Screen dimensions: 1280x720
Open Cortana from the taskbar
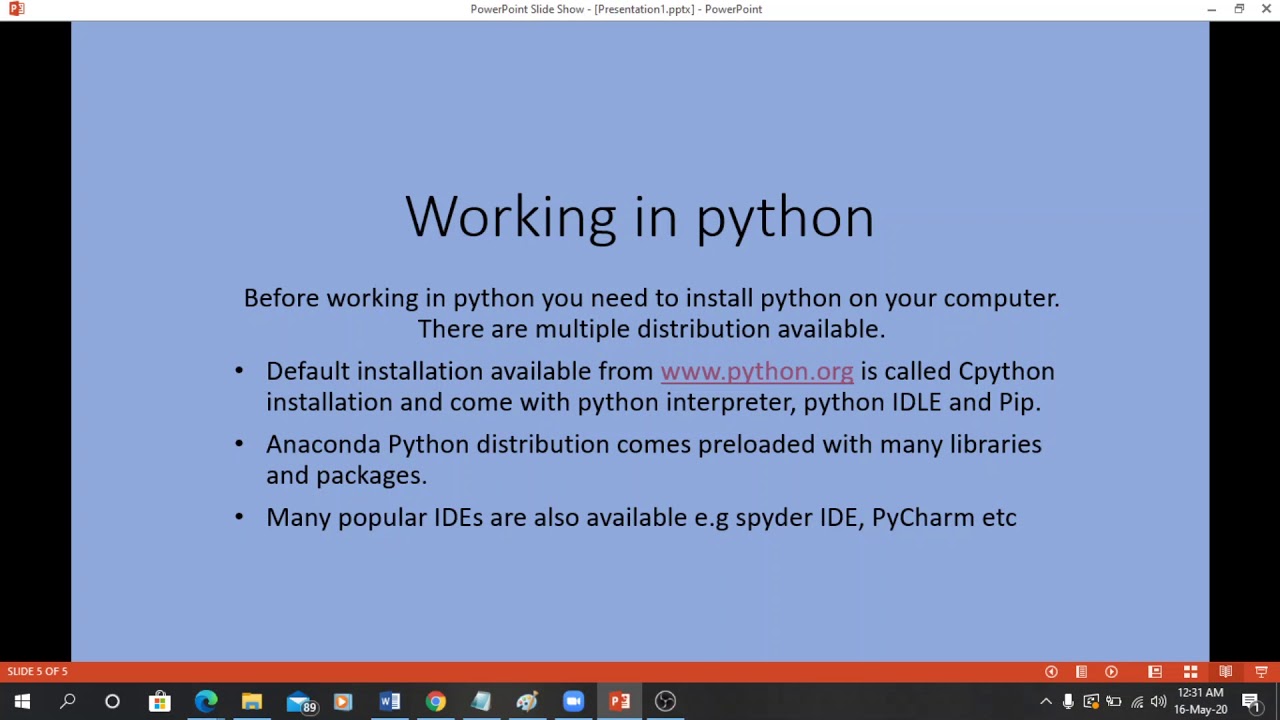pos(112,701)
